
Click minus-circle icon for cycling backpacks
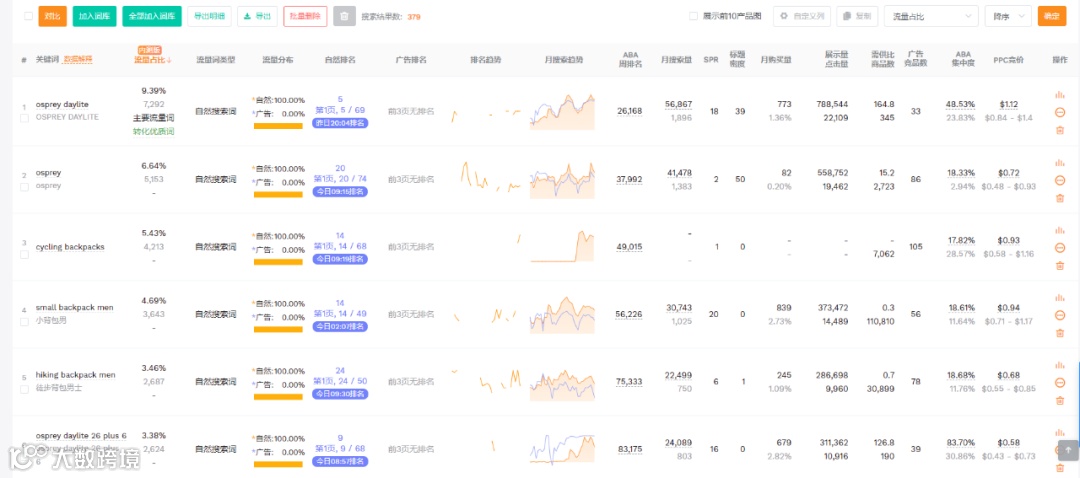click(x=1059, y=248)
